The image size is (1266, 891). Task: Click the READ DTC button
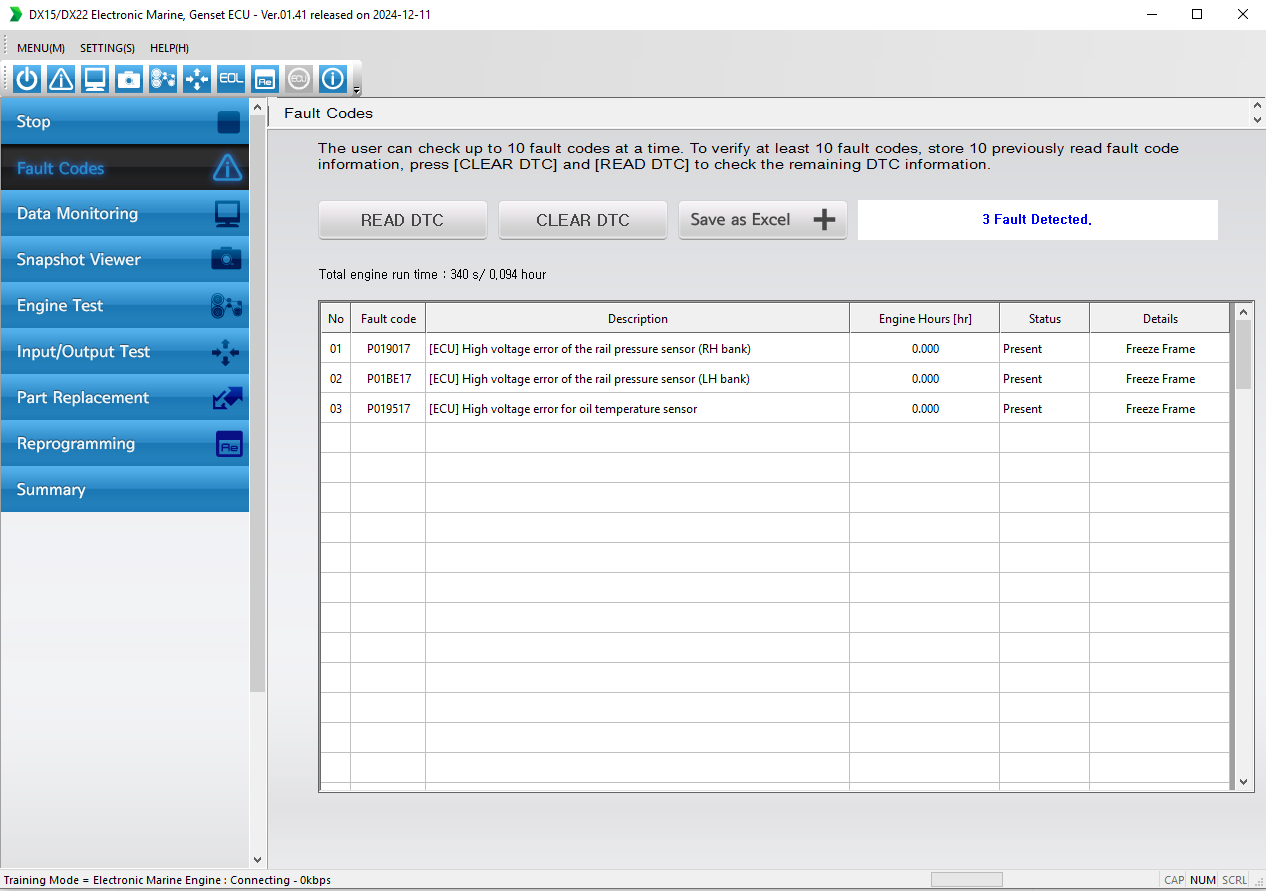point(402,220)
